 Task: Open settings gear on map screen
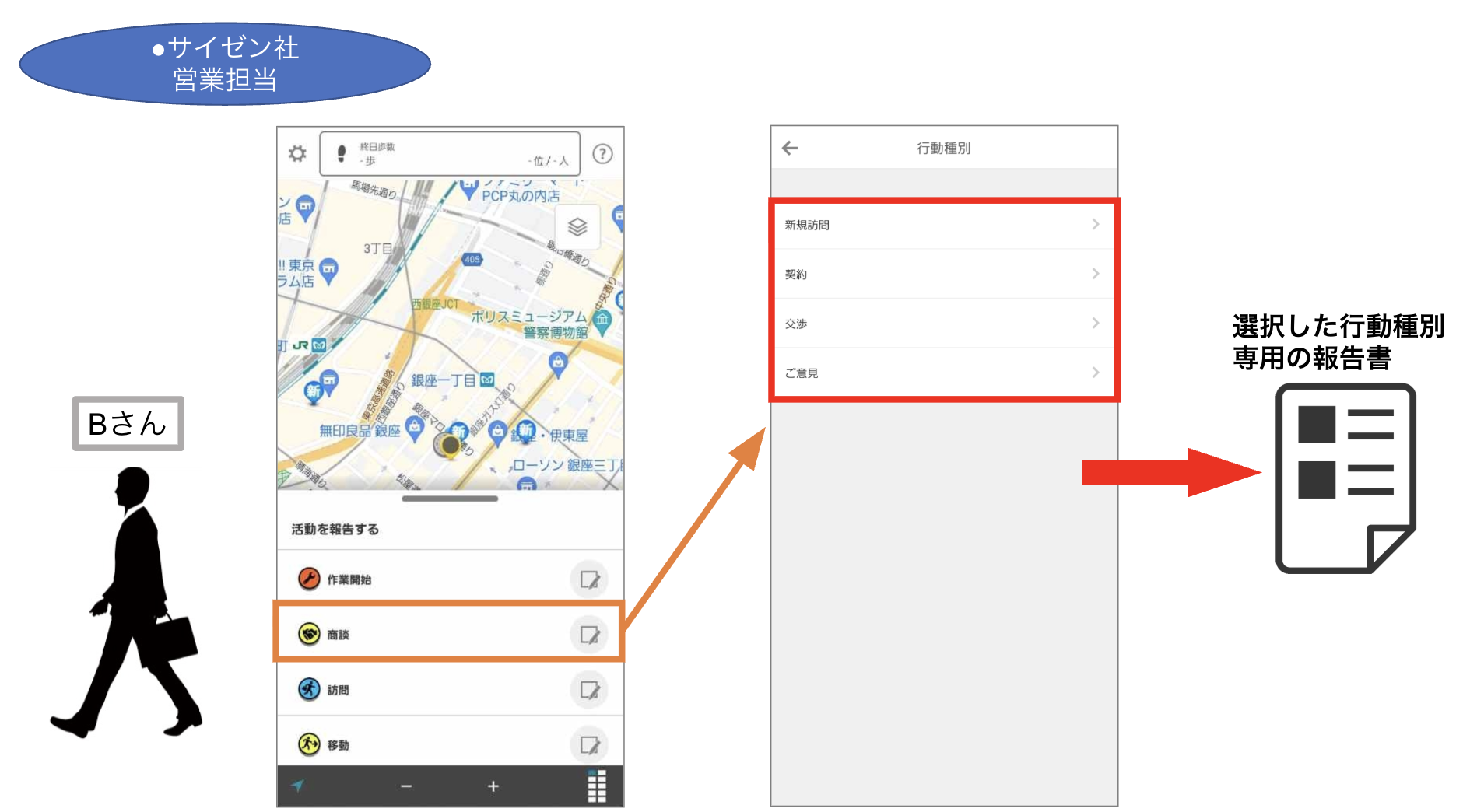(x=297, y=153)
